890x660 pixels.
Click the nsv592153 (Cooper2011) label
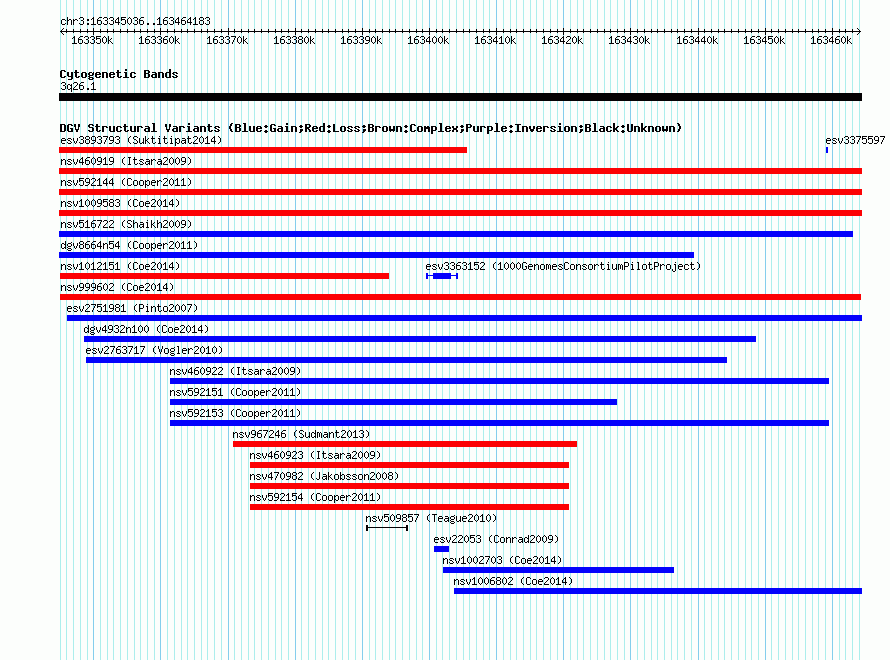click(235, 413)
